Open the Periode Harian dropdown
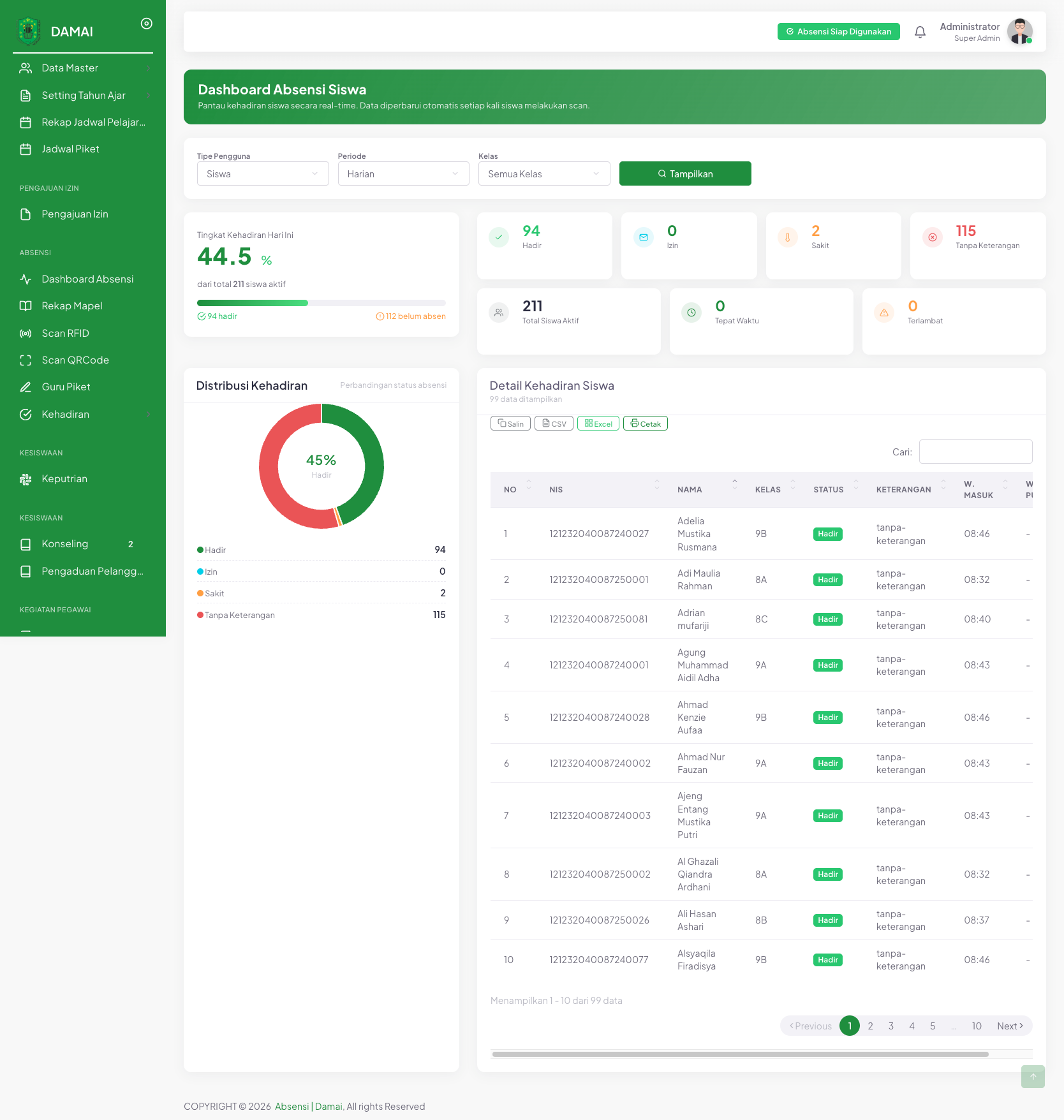This screenshot has width=1064, height=1120. coord(403,173)
